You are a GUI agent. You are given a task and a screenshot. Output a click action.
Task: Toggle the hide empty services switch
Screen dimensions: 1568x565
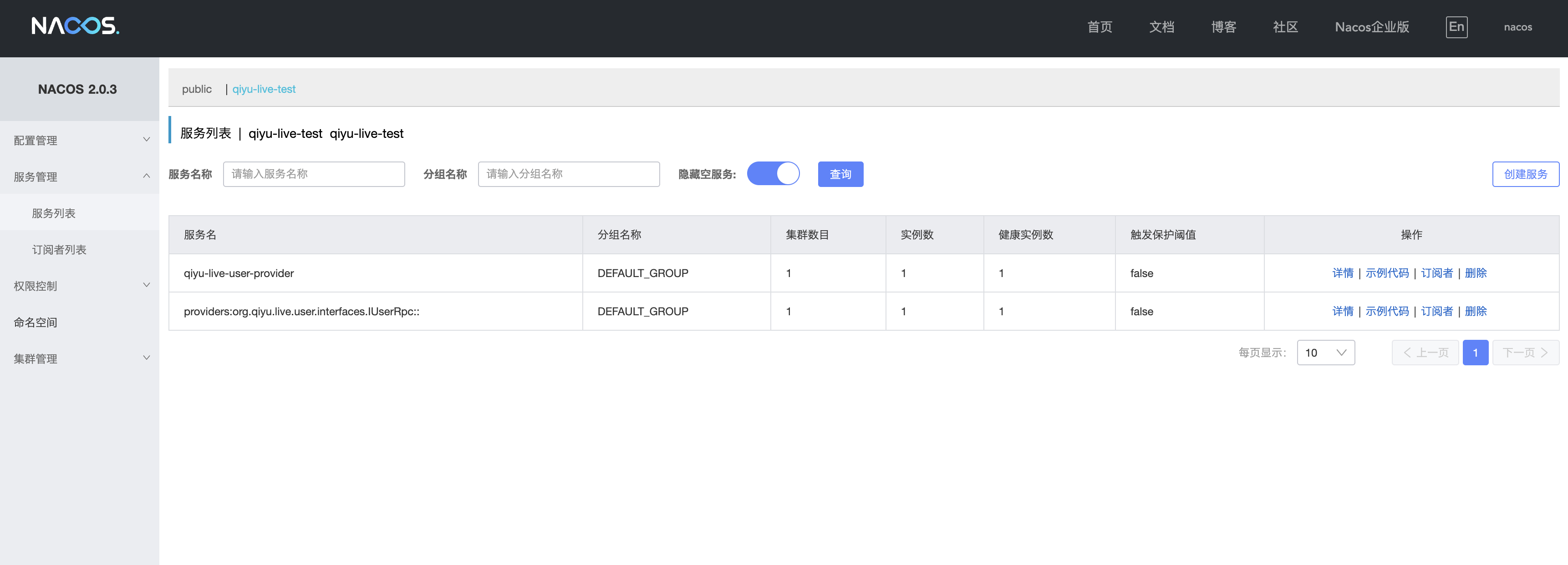tap(773, 174)
